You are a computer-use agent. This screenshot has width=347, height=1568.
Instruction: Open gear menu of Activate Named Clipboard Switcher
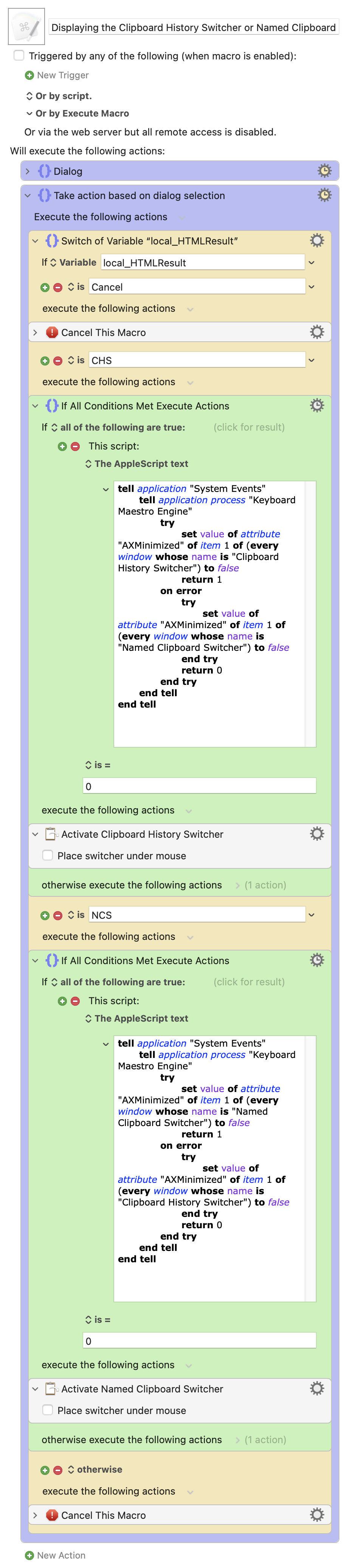[317, 1388]
